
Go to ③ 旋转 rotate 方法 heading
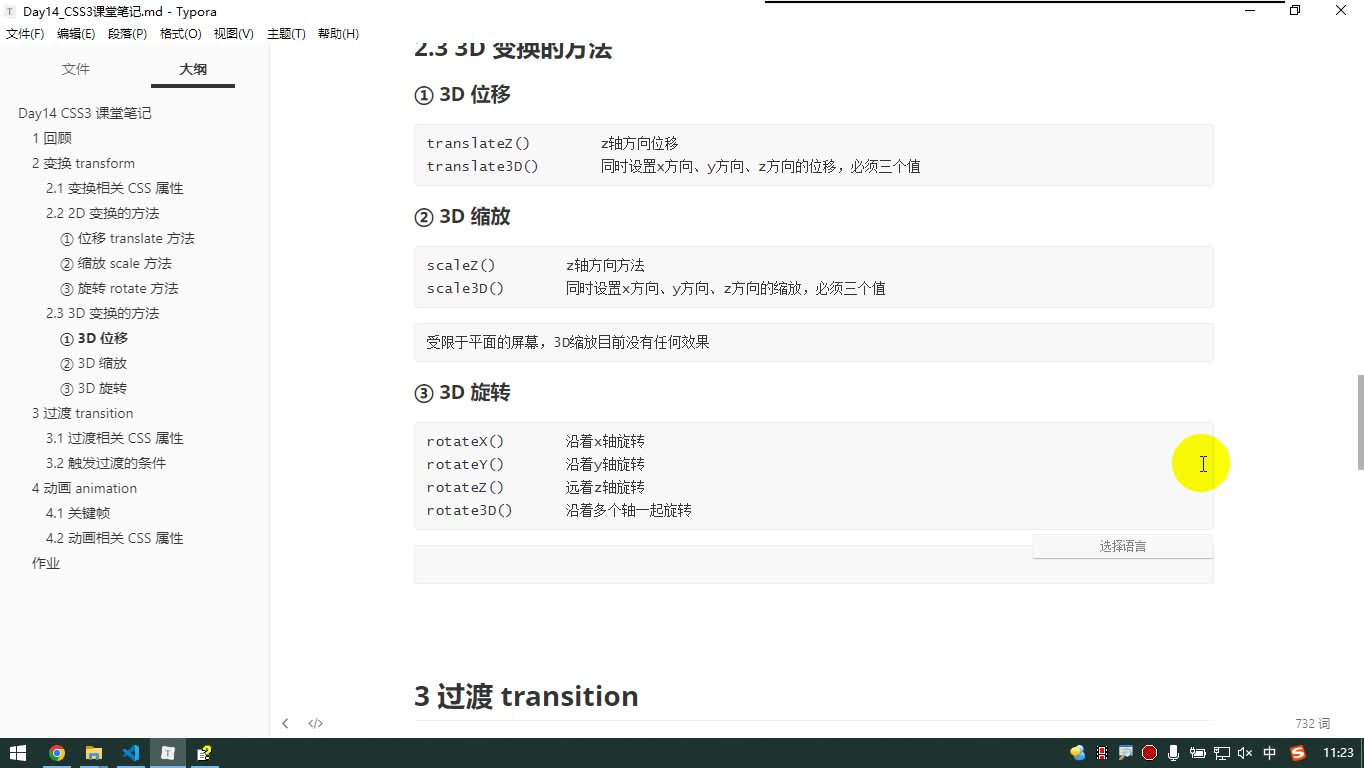pyautogui.click(x=119, y=288)
